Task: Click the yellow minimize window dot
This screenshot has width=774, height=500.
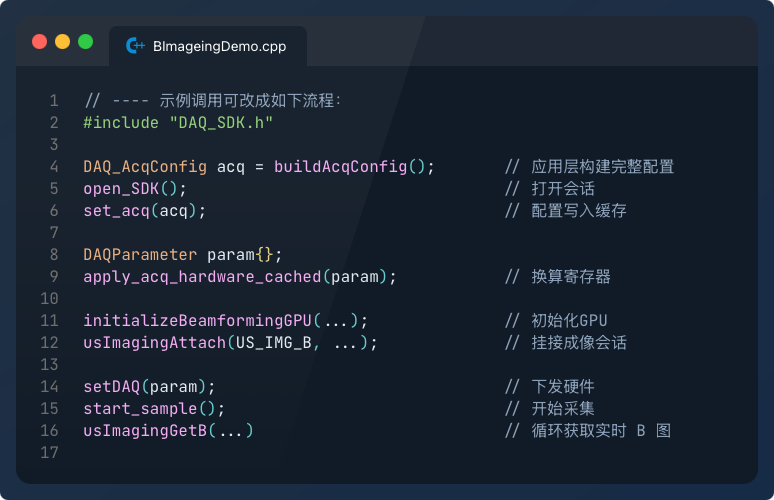Action: coord(63,41)
